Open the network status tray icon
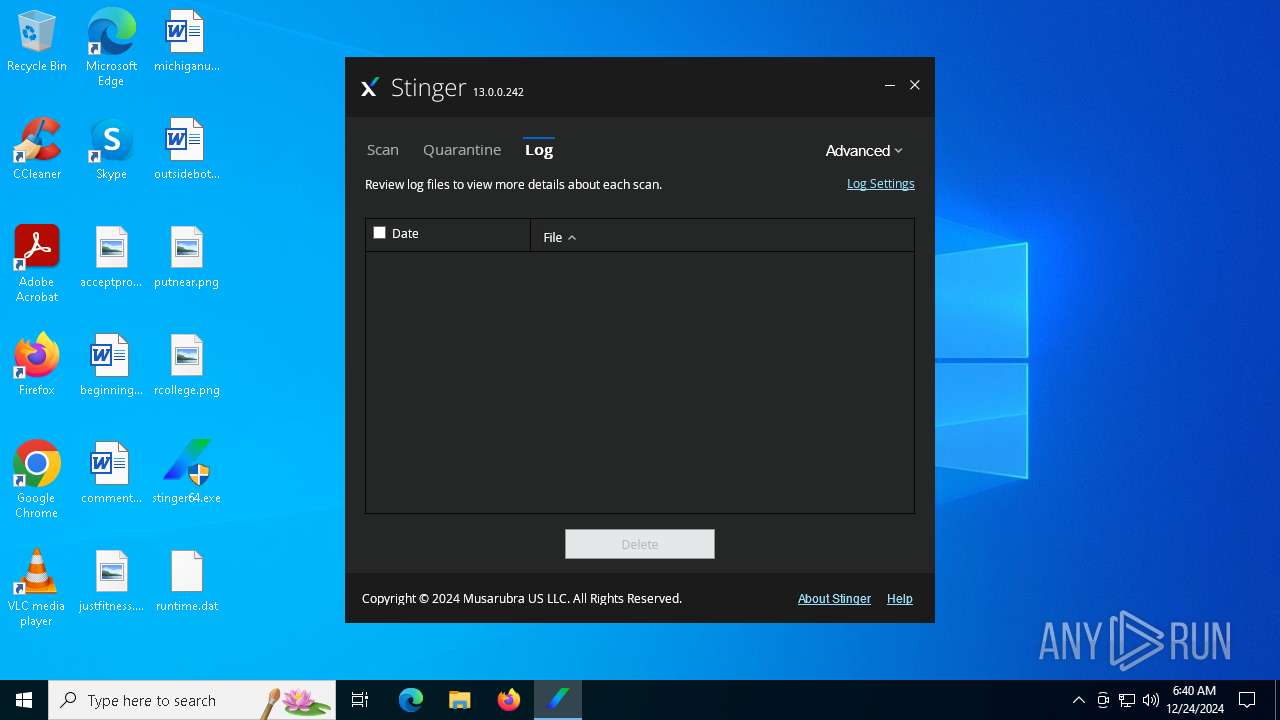The image size is (1280, 720). coord(1127,700)
